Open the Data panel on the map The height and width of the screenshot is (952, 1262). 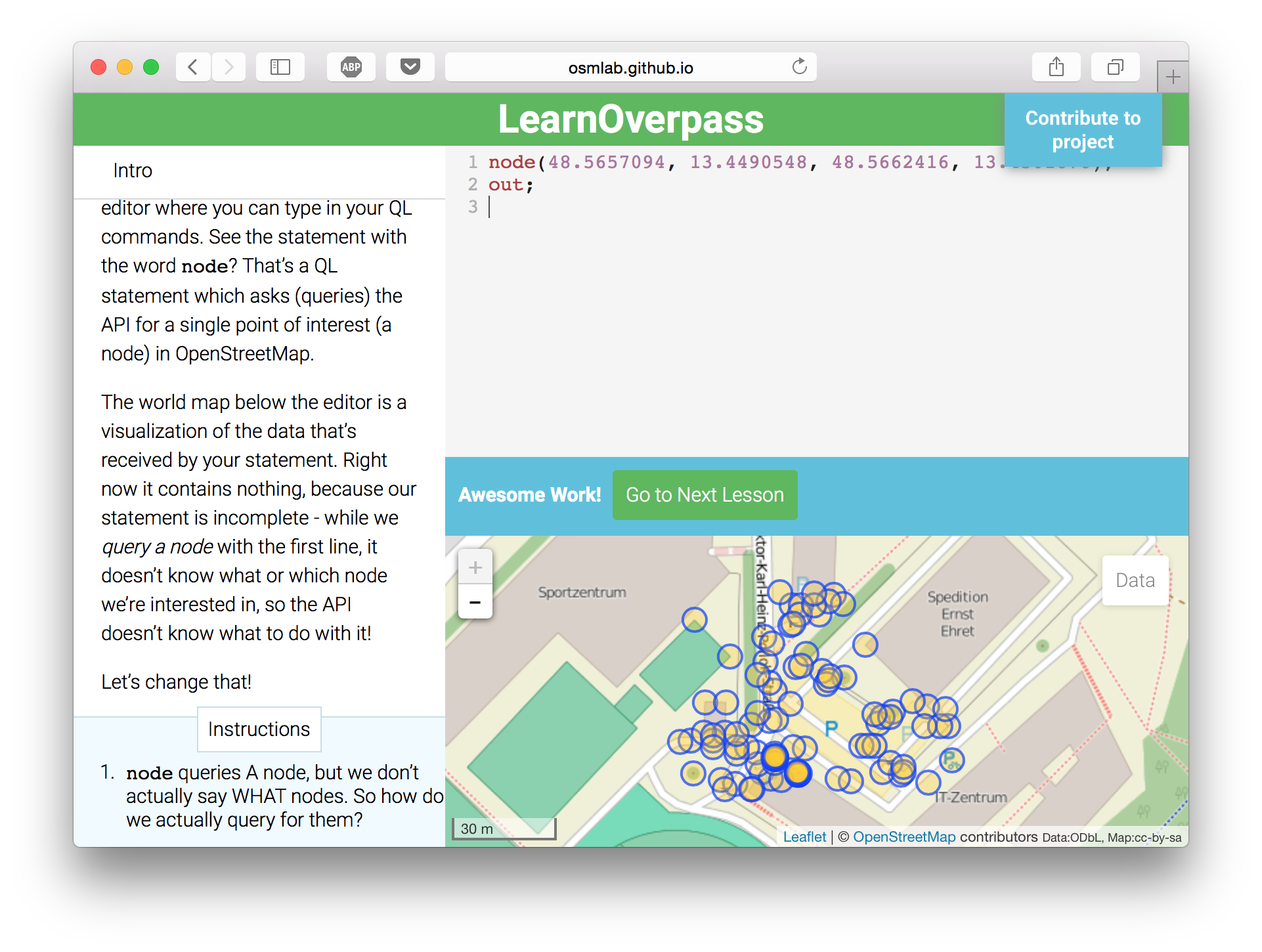coord(1135,580)
